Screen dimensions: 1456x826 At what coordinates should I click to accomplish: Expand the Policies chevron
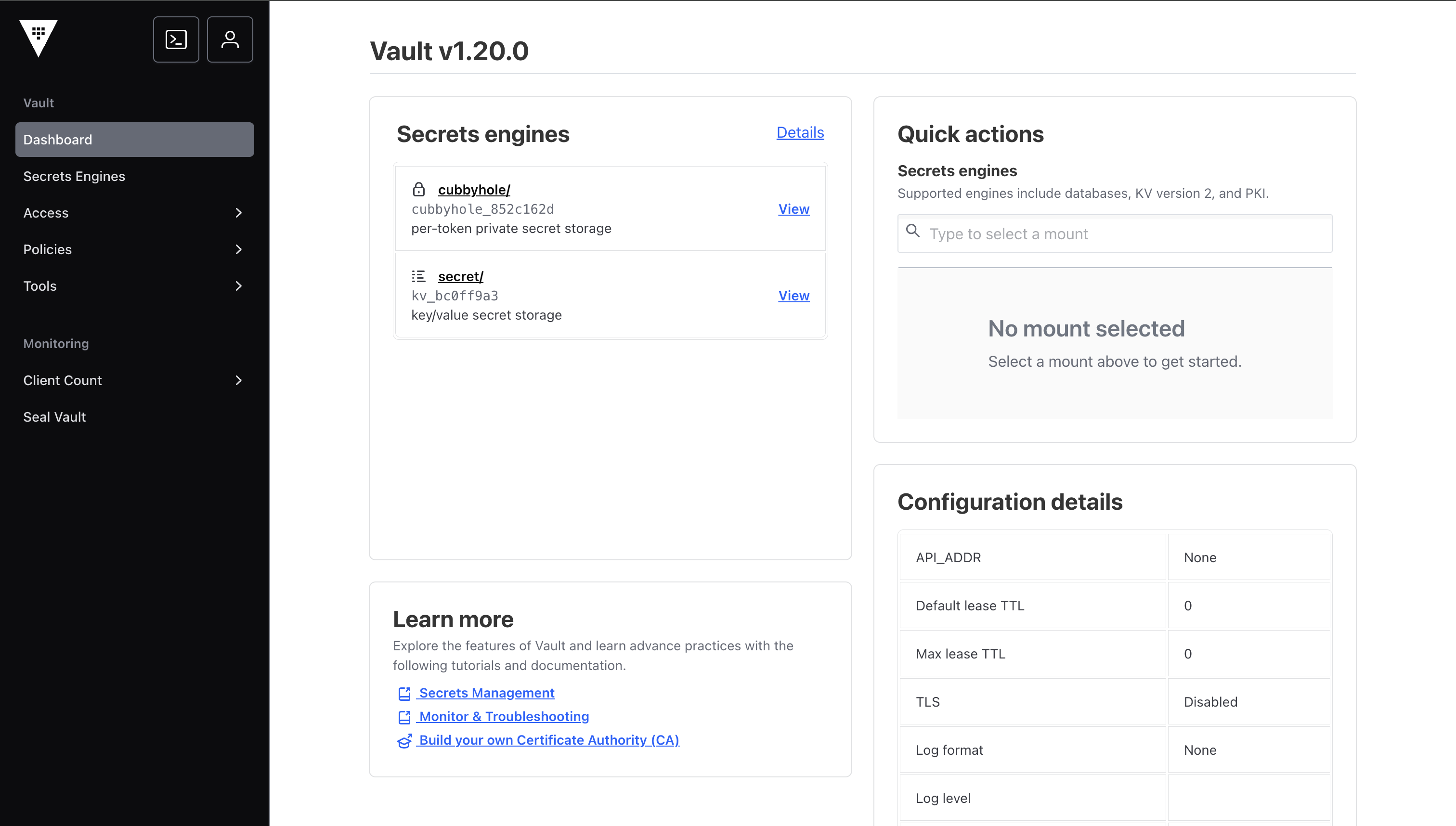coord(238,250)
